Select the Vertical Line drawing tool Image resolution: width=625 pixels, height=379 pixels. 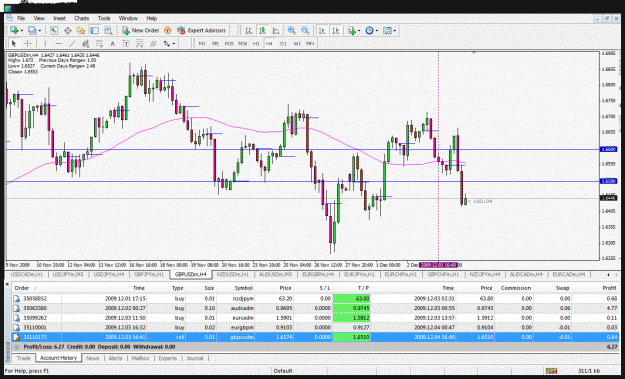(x=45, y=43)
